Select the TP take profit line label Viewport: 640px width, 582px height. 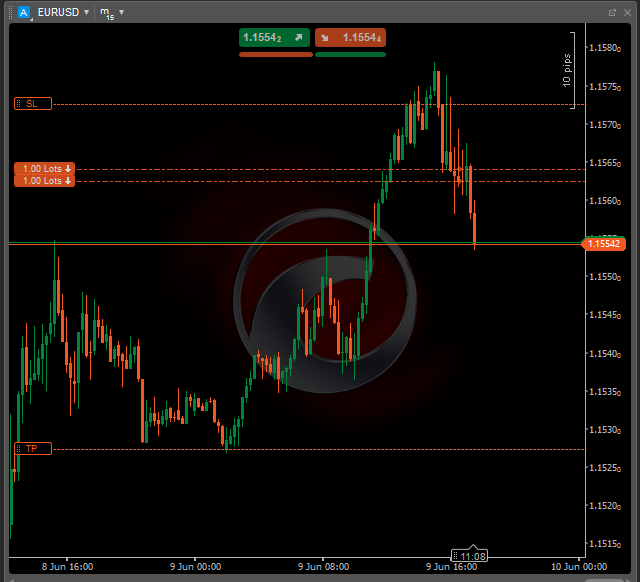[33, 449]
